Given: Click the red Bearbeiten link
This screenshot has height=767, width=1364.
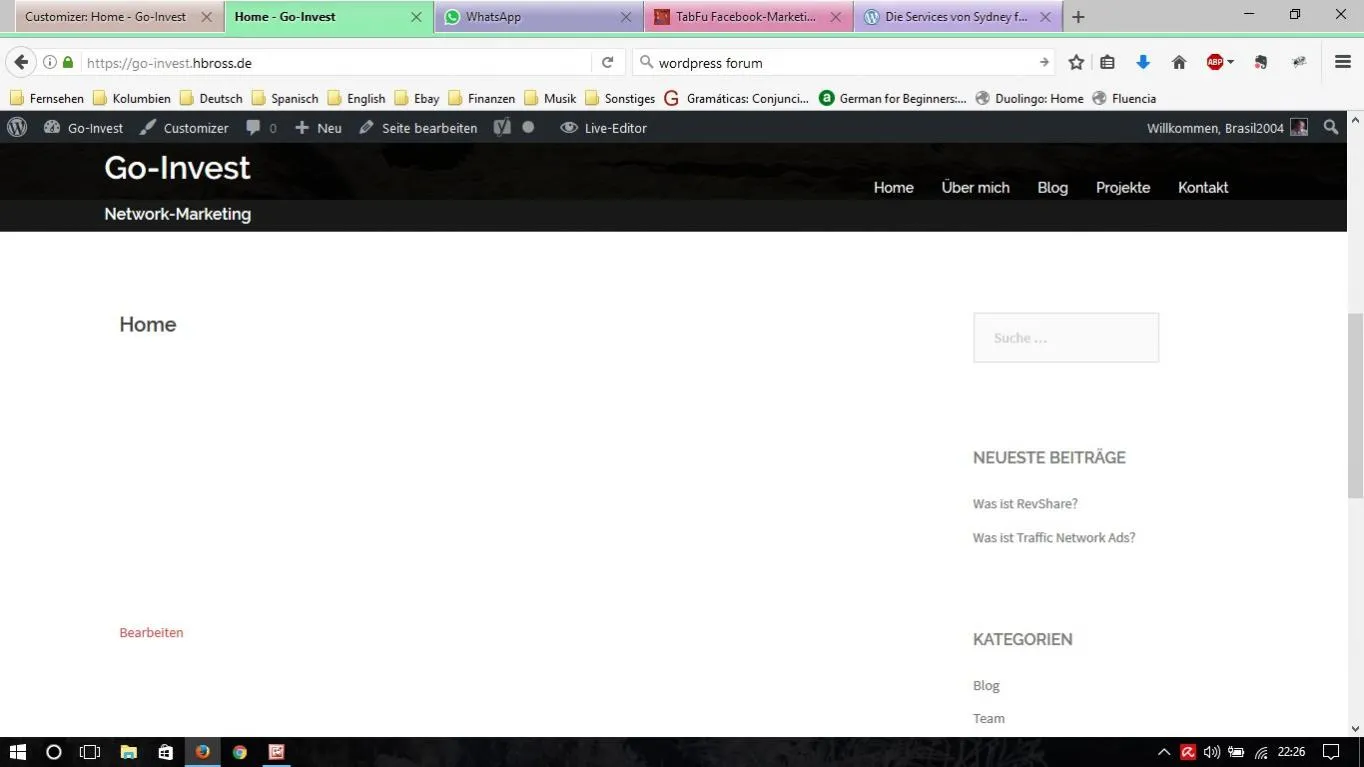Looking at the screenshot, I should (151, 632).
